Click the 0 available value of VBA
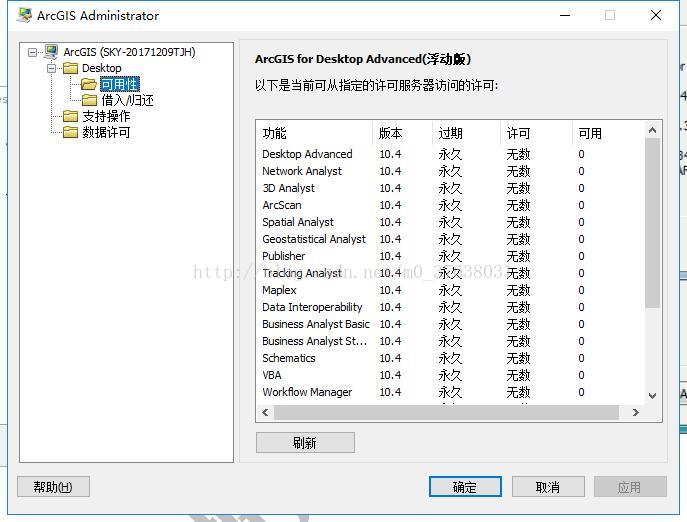The width and height of the screenshot is (687, 522). coord(581,375)
